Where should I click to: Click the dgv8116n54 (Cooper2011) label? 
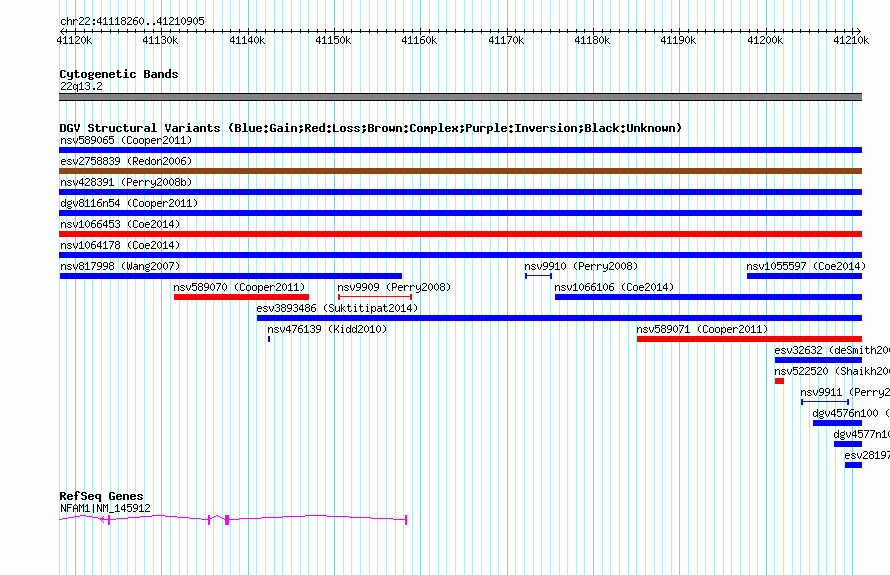pos(129,203)
